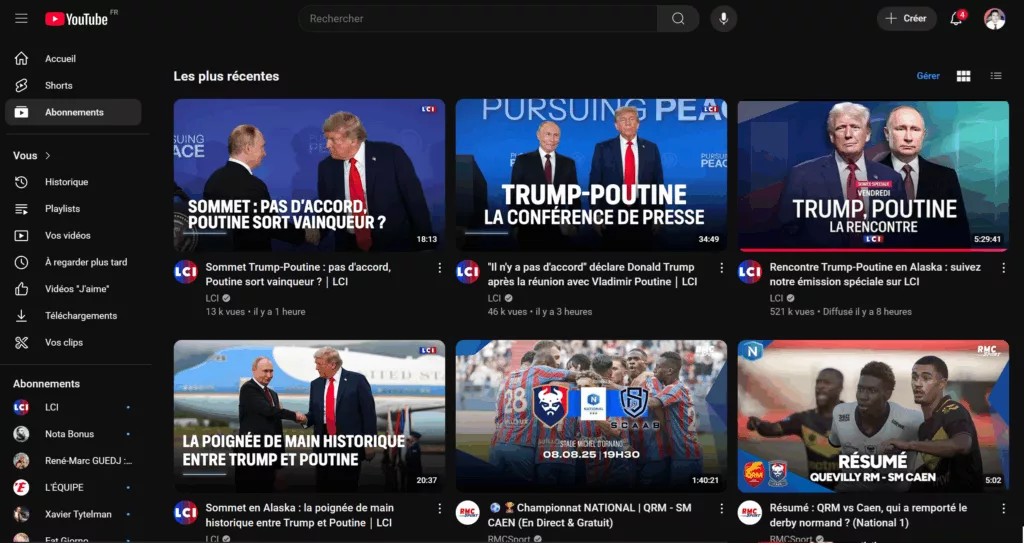
Task: Open Playlists in sidebar
Action: [73, 209]
